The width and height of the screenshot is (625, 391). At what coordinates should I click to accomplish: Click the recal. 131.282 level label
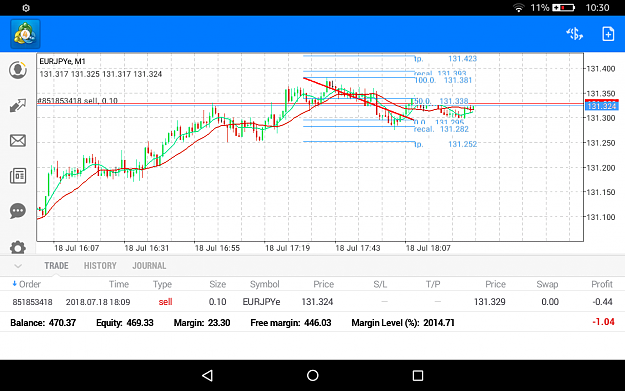441,129
